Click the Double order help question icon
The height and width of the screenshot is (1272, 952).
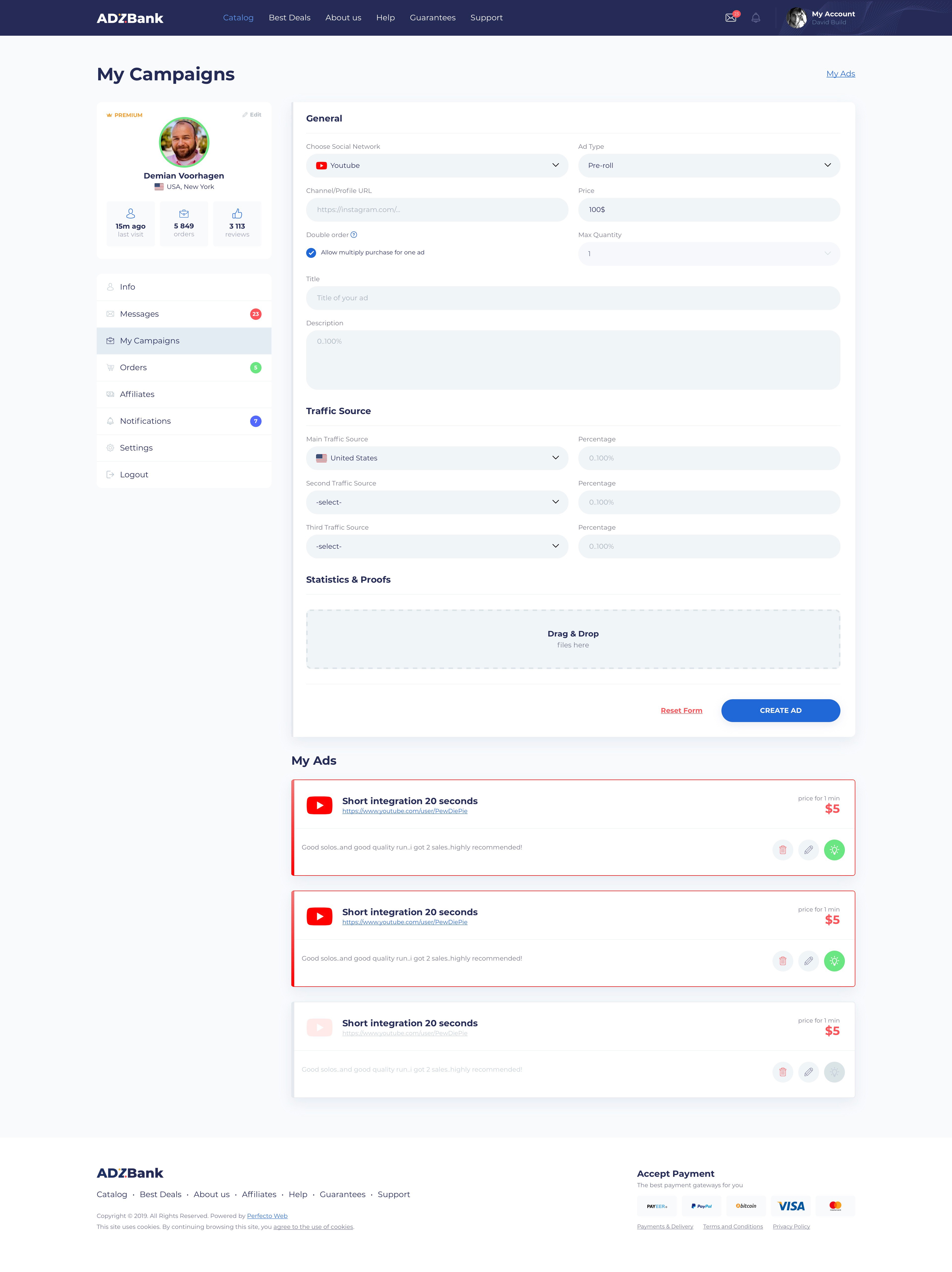click(354, 235)
